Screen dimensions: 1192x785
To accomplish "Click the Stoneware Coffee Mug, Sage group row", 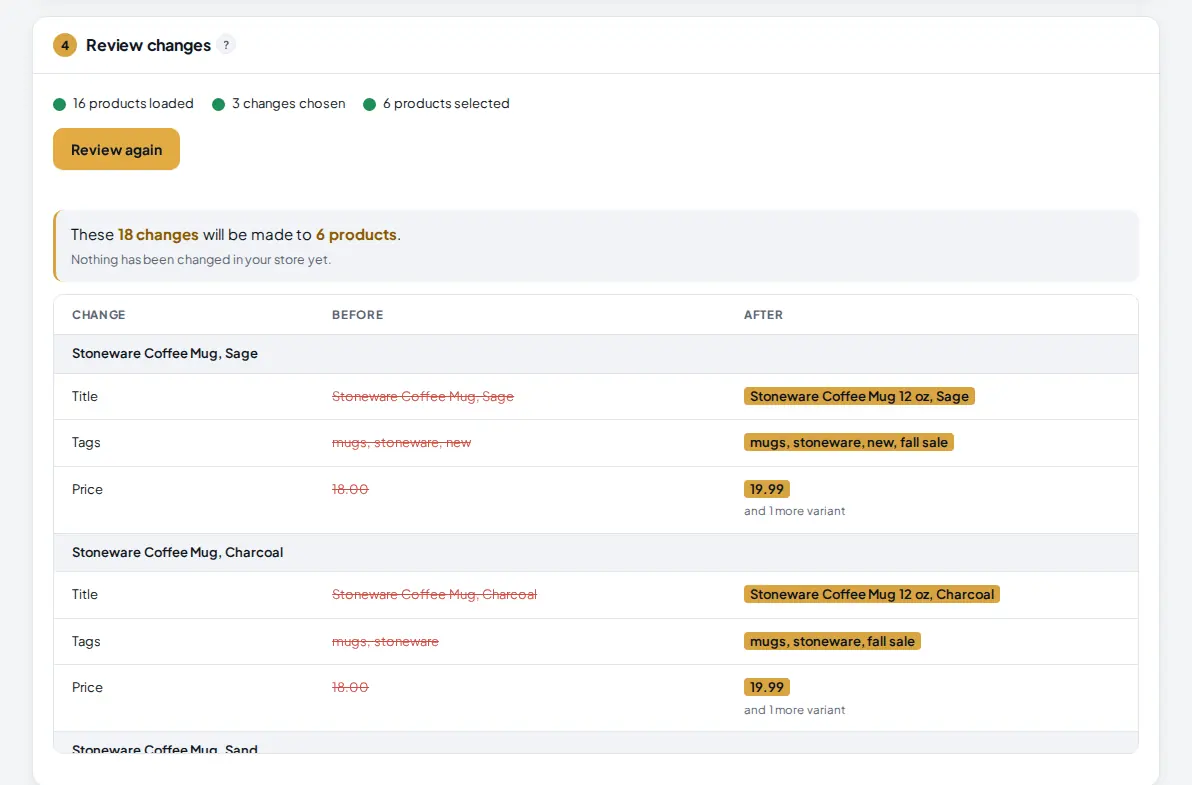I will pos(596,353).
